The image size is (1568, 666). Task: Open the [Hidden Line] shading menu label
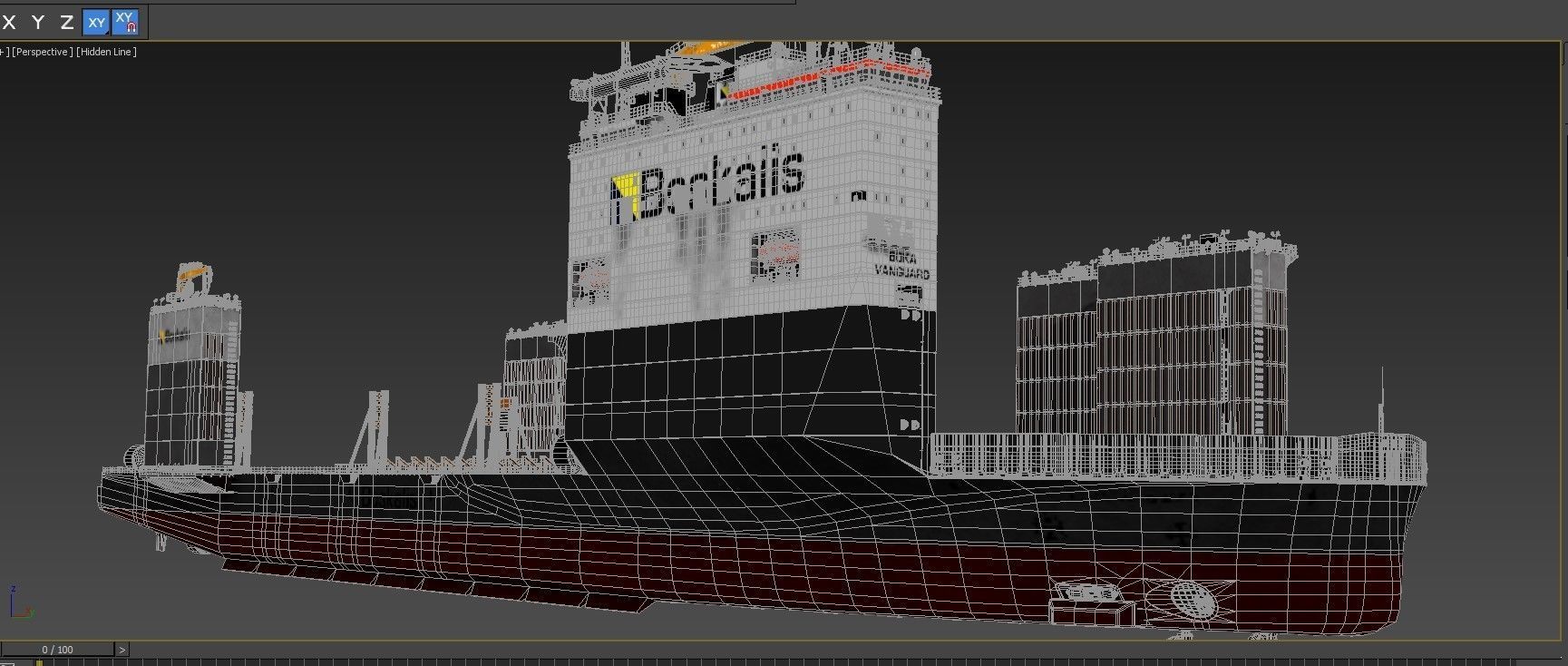[106, 52]
